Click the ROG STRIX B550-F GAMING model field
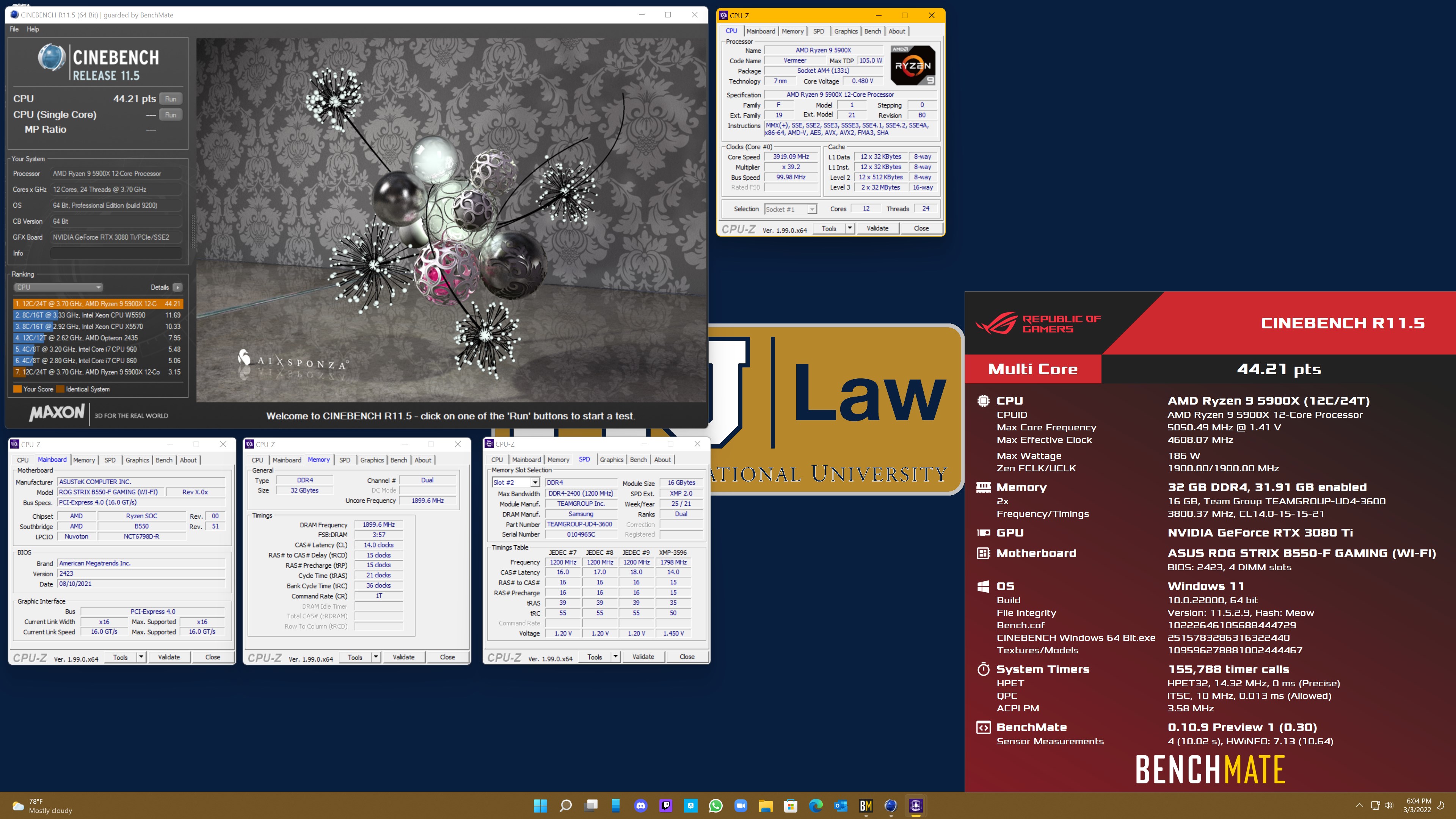The width and height of the screenshot is (1456, 819). [110, 492]
